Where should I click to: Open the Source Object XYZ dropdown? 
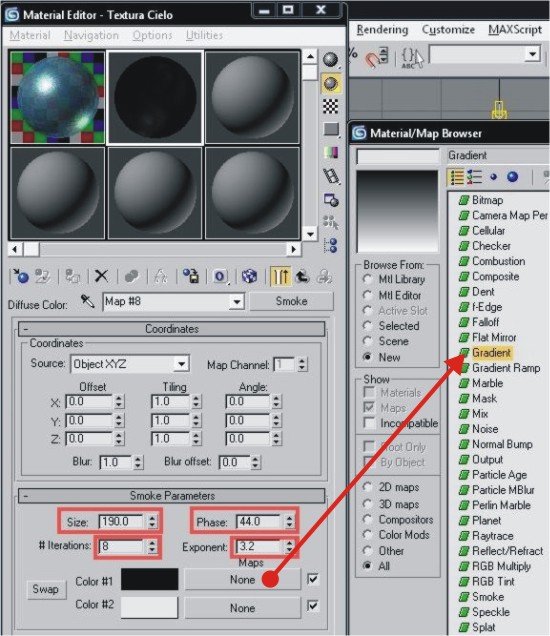click(181, 364)
